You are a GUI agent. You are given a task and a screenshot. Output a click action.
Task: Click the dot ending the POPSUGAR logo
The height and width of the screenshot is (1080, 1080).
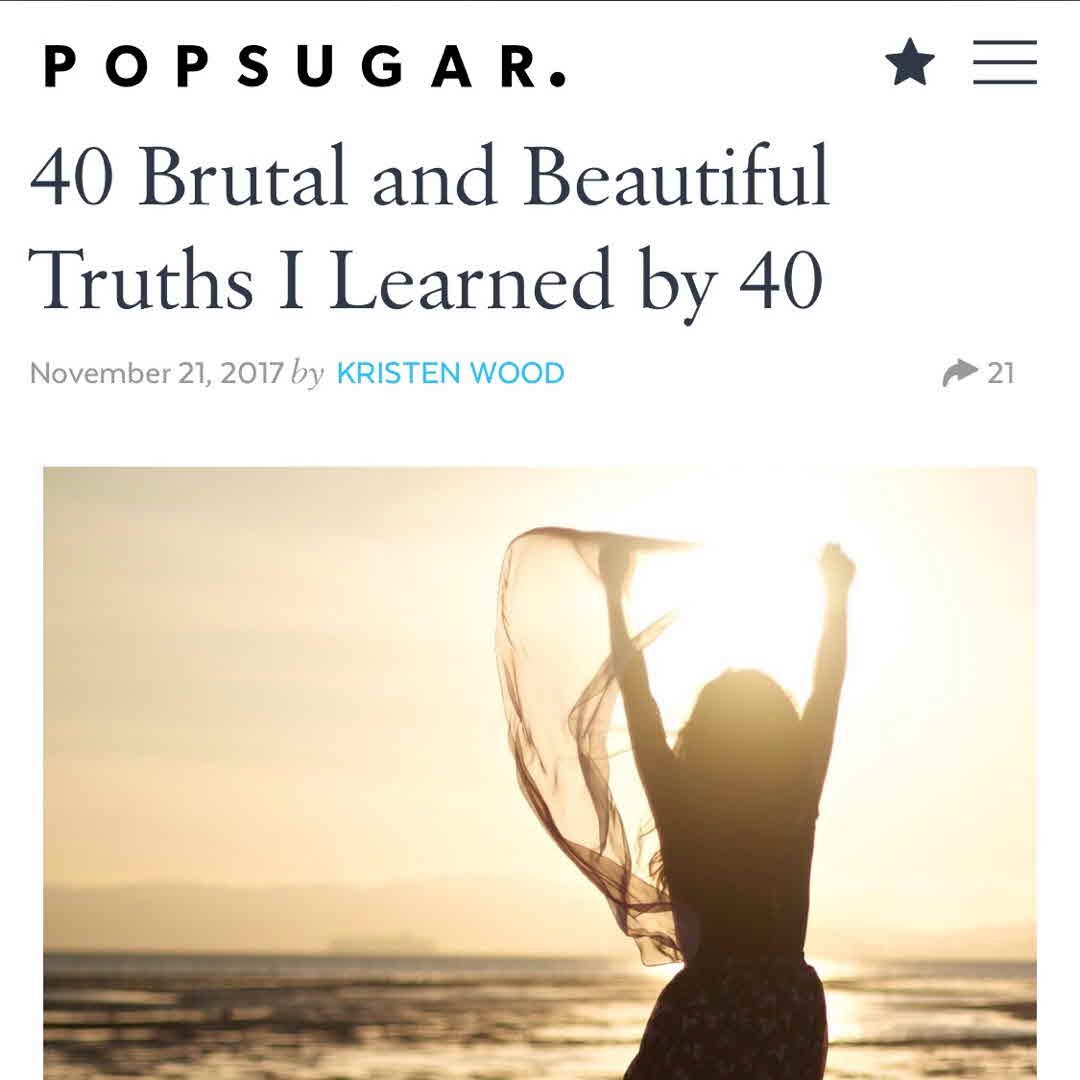point(559,78)
